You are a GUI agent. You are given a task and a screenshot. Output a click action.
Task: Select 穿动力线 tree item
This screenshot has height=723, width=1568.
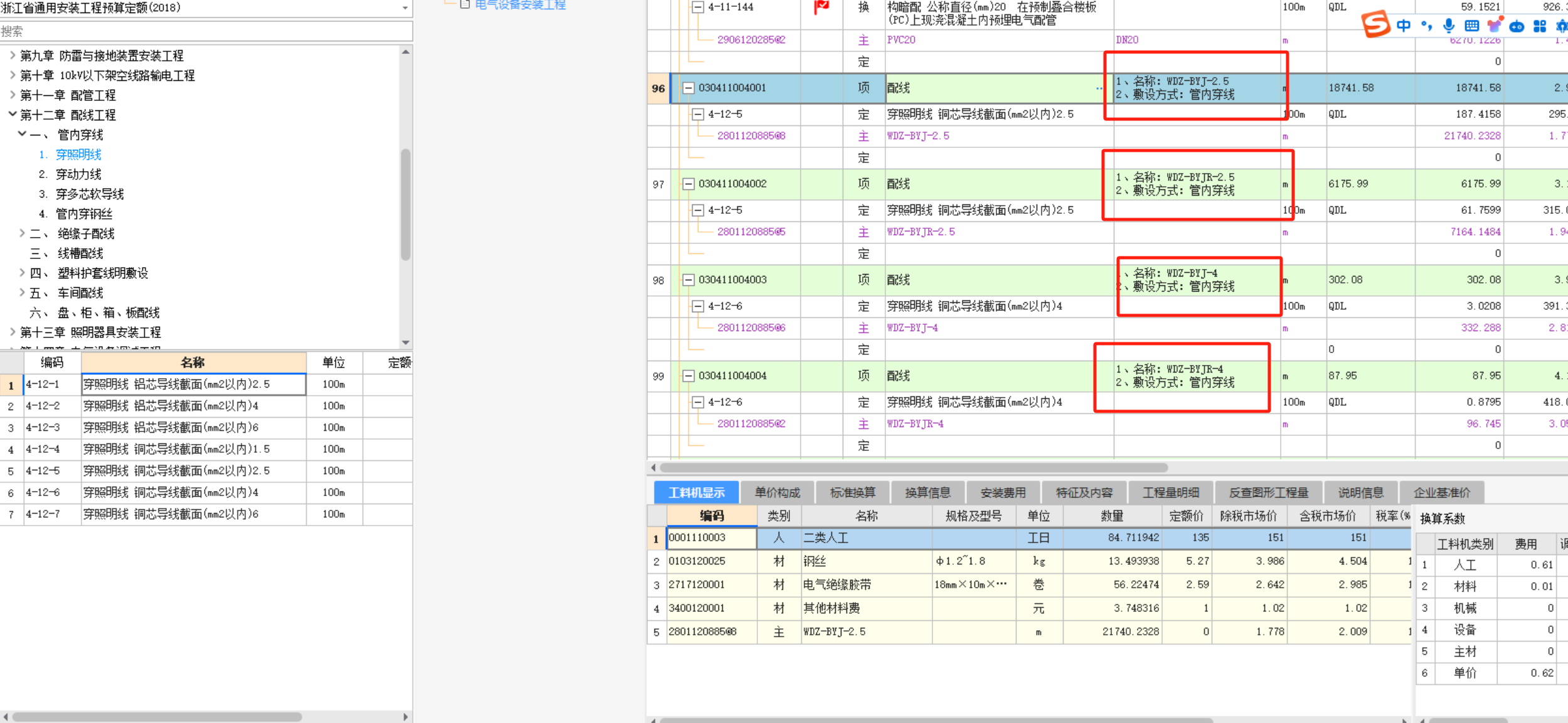[78, 174]
